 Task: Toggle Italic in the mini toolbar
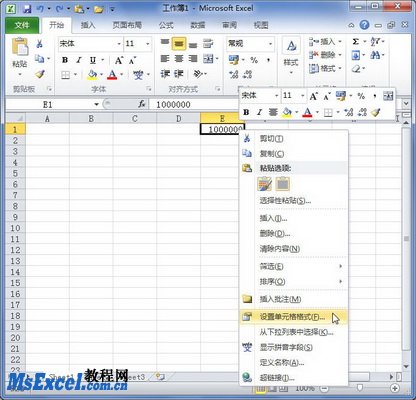click(x=259, y=112)
